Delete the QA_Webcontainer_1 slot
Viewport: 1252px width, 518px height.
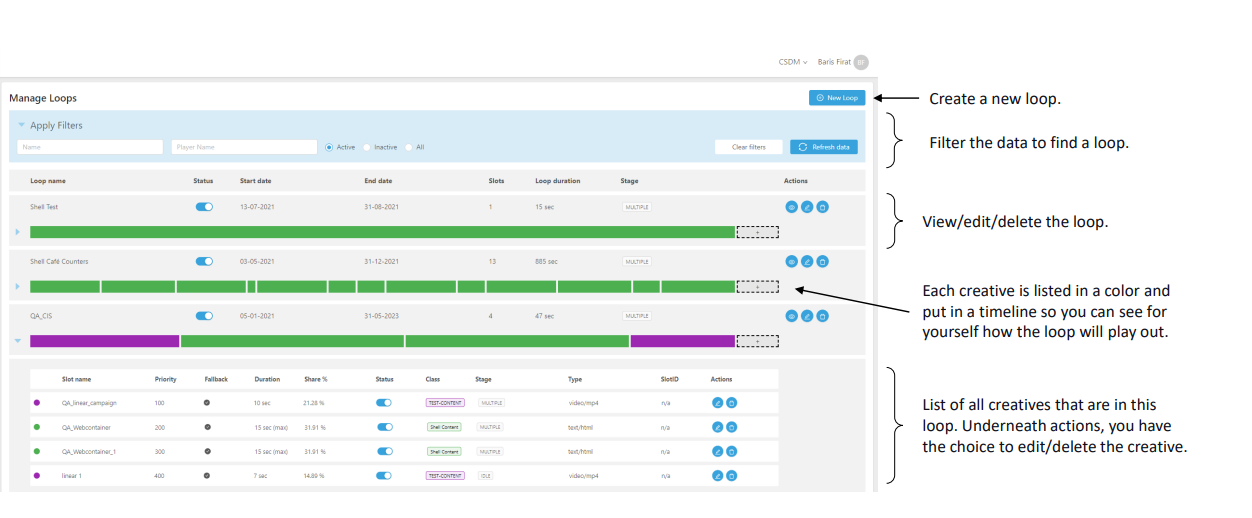click(731, 451)
